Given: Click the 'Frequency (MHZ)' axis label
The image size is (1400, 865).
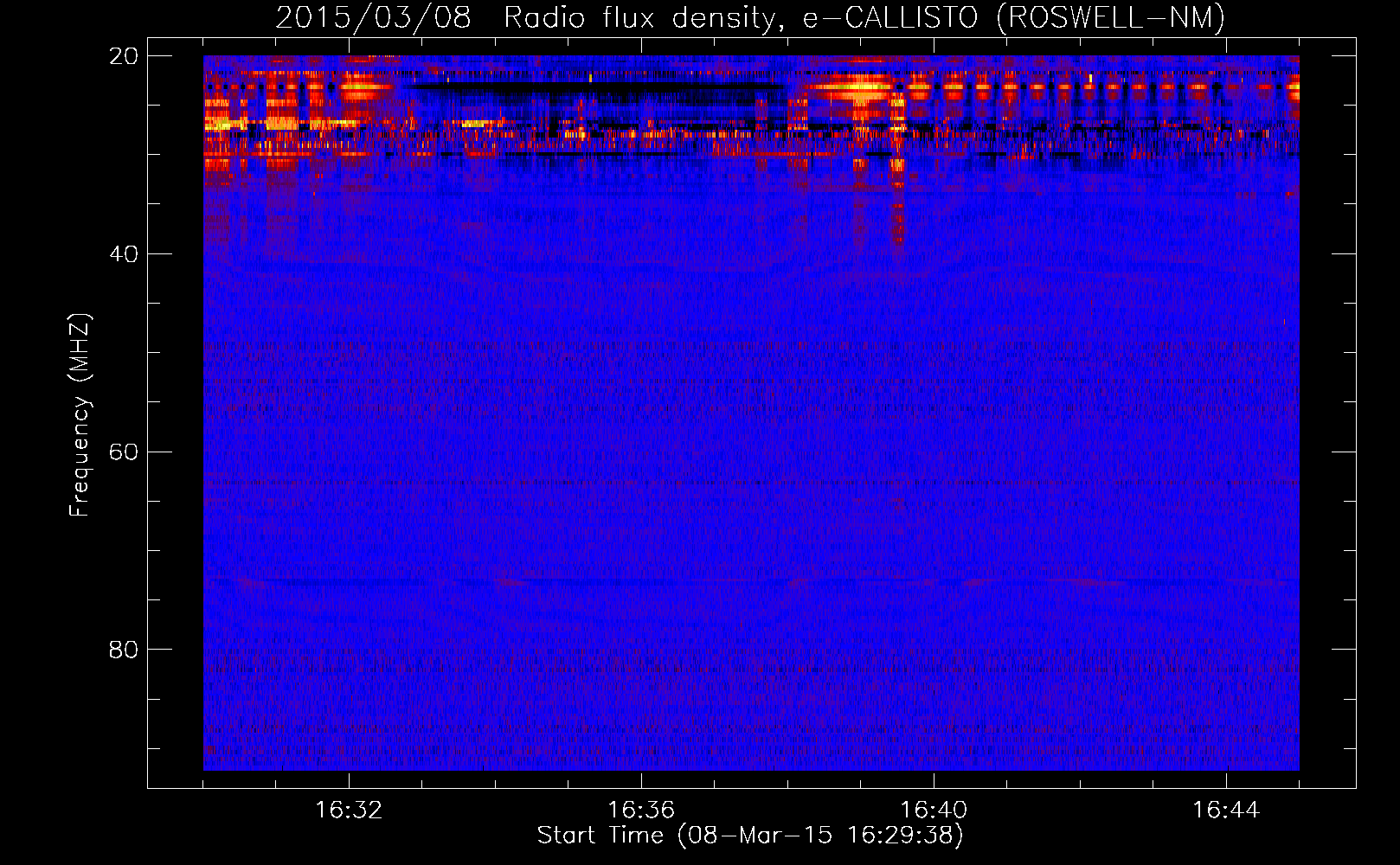Looking at the screenshot, I should [x=80, y=415].
